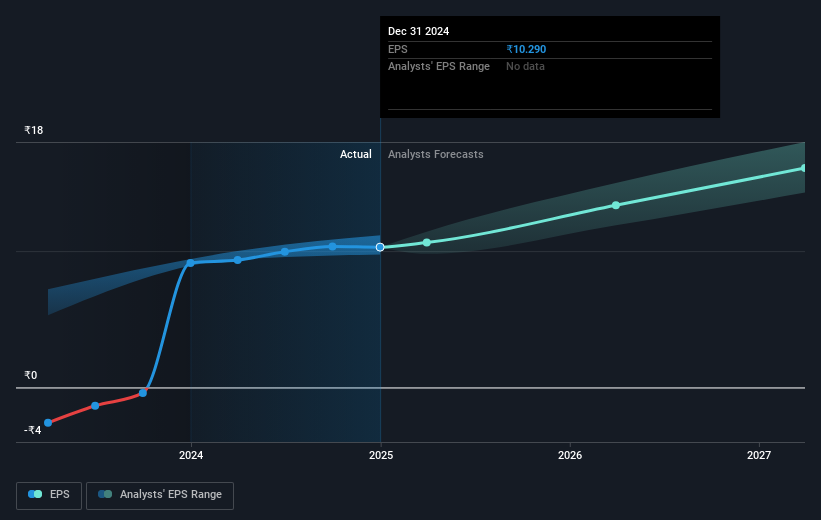The height and width of the screenshot is (520, 821).
Task: Click the middle red negative EPS point
Action: (95, 406)
